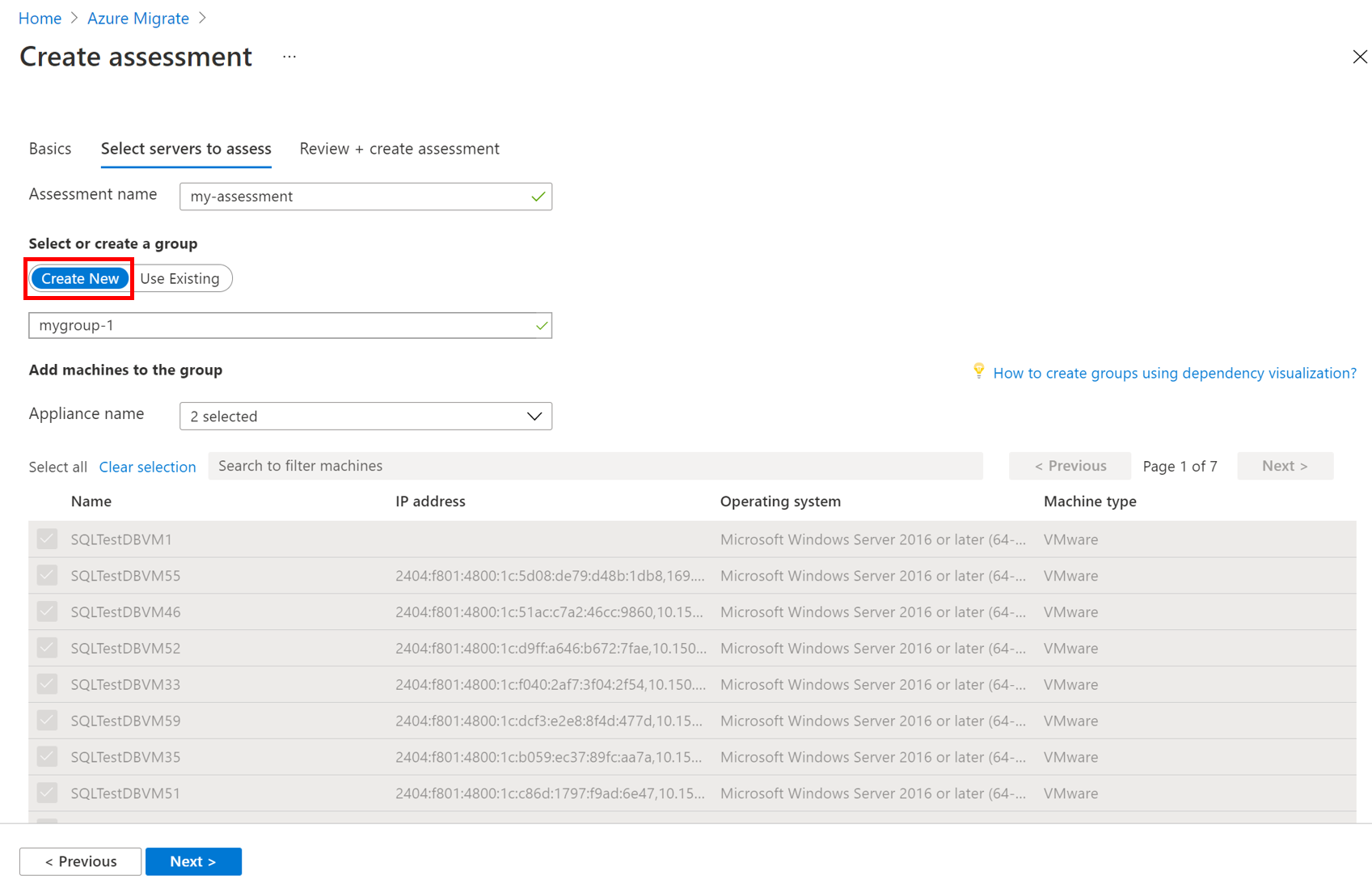This screenshot has width=1372, height=884.
Task: Go to Home breadcrumb
Action: [x=40, y=18]
